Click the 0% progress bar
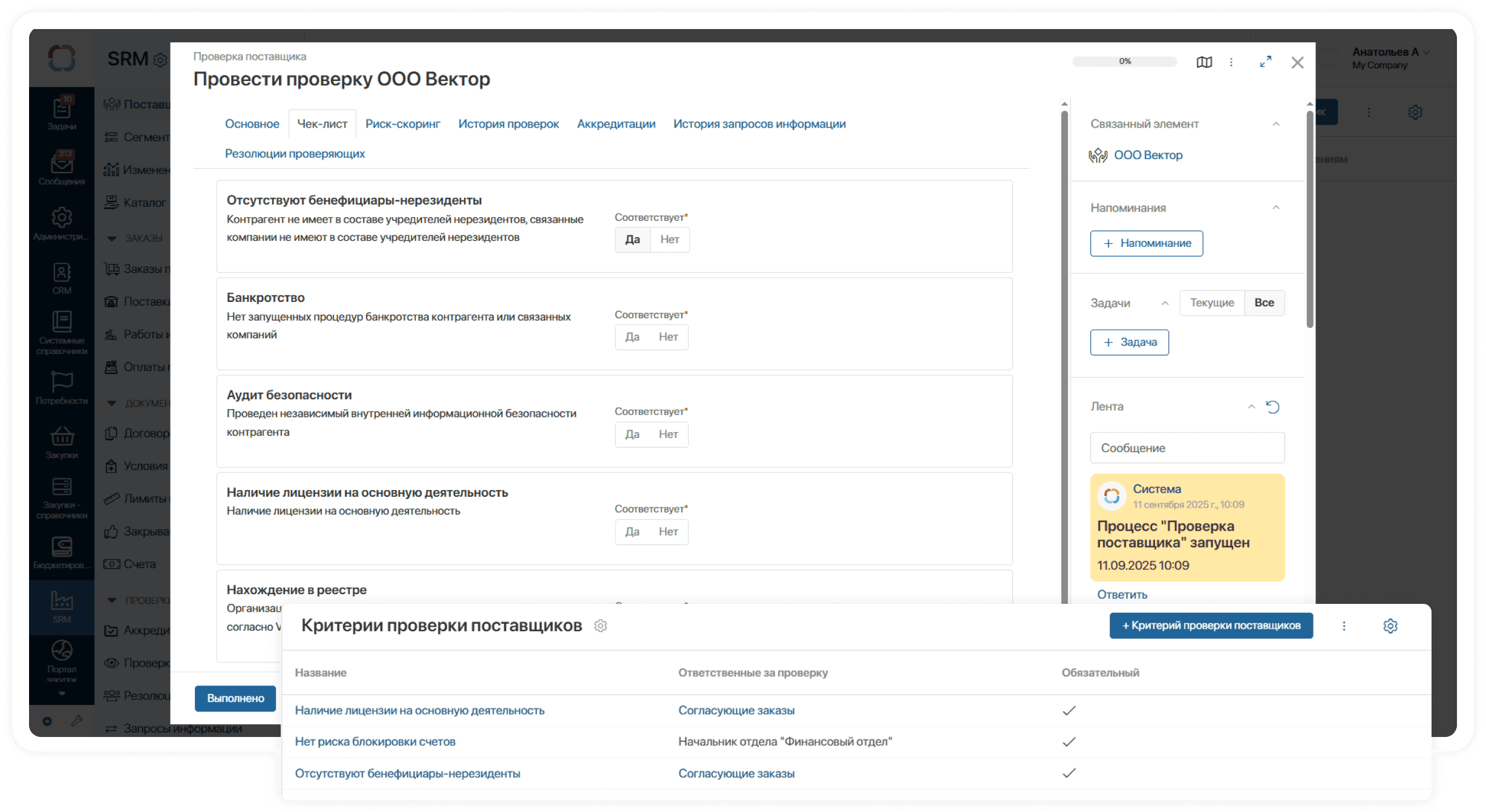The height and width of the screenshot is (812, 1486). [1124, 62]
